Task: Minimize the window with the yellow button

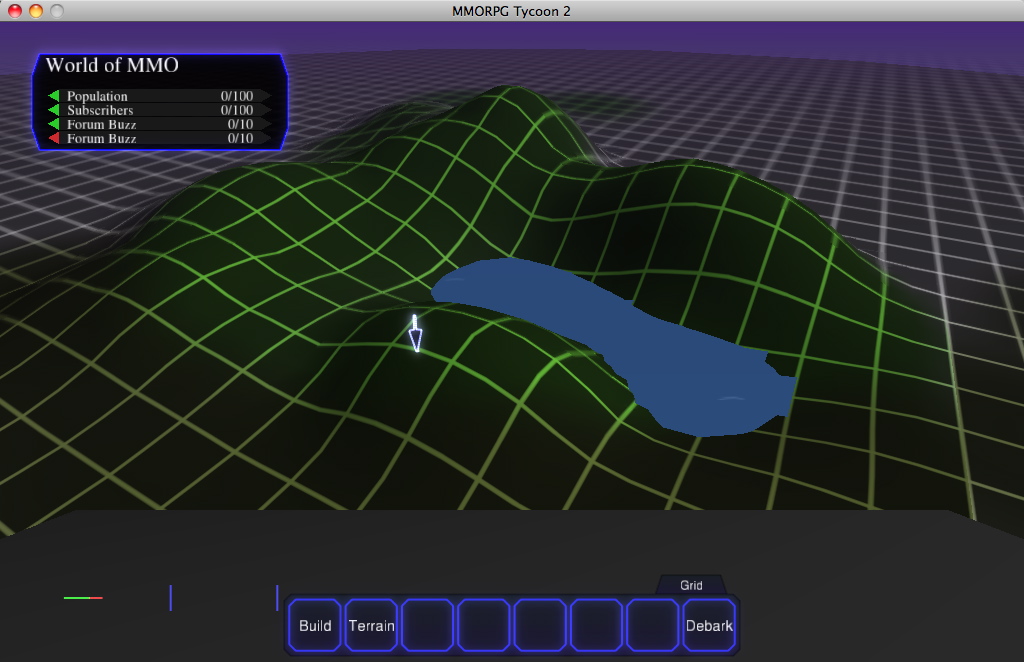Action: [36, 10]
